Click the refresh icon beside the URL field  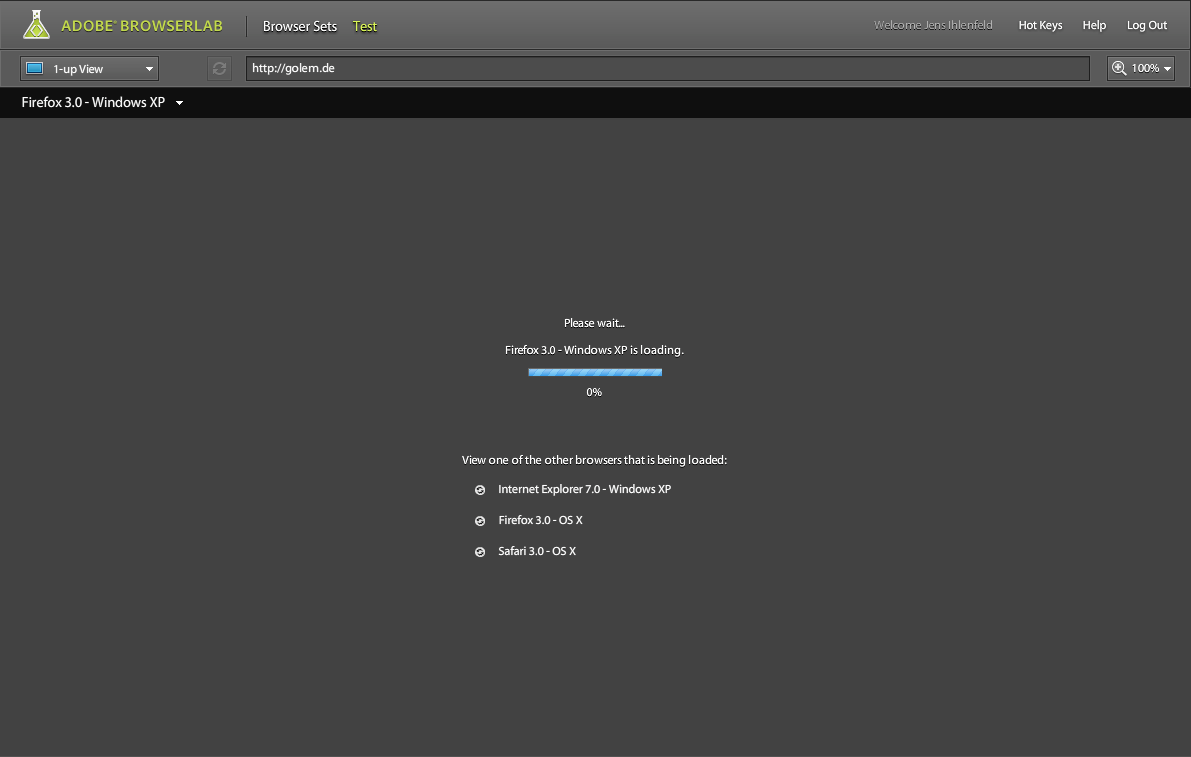[x=220, y=68]
